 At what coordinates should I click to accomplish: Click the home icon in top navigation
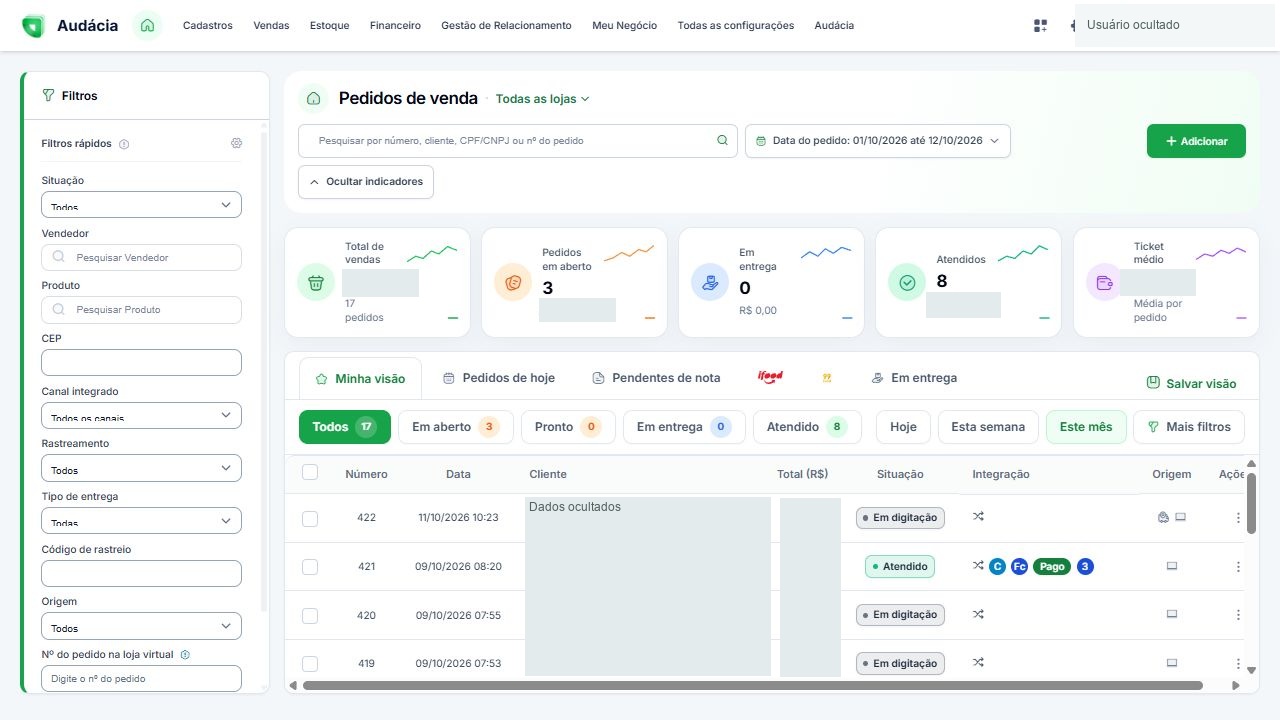147,25
